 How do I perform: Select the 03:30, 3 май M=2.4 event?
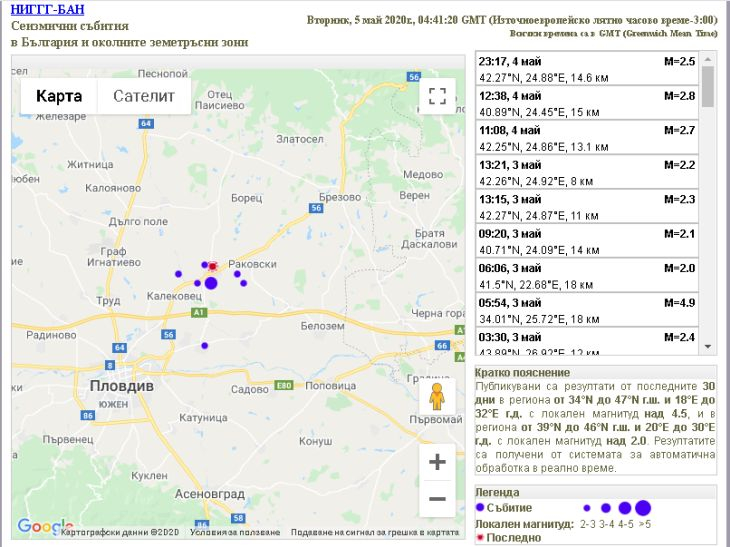587,341
